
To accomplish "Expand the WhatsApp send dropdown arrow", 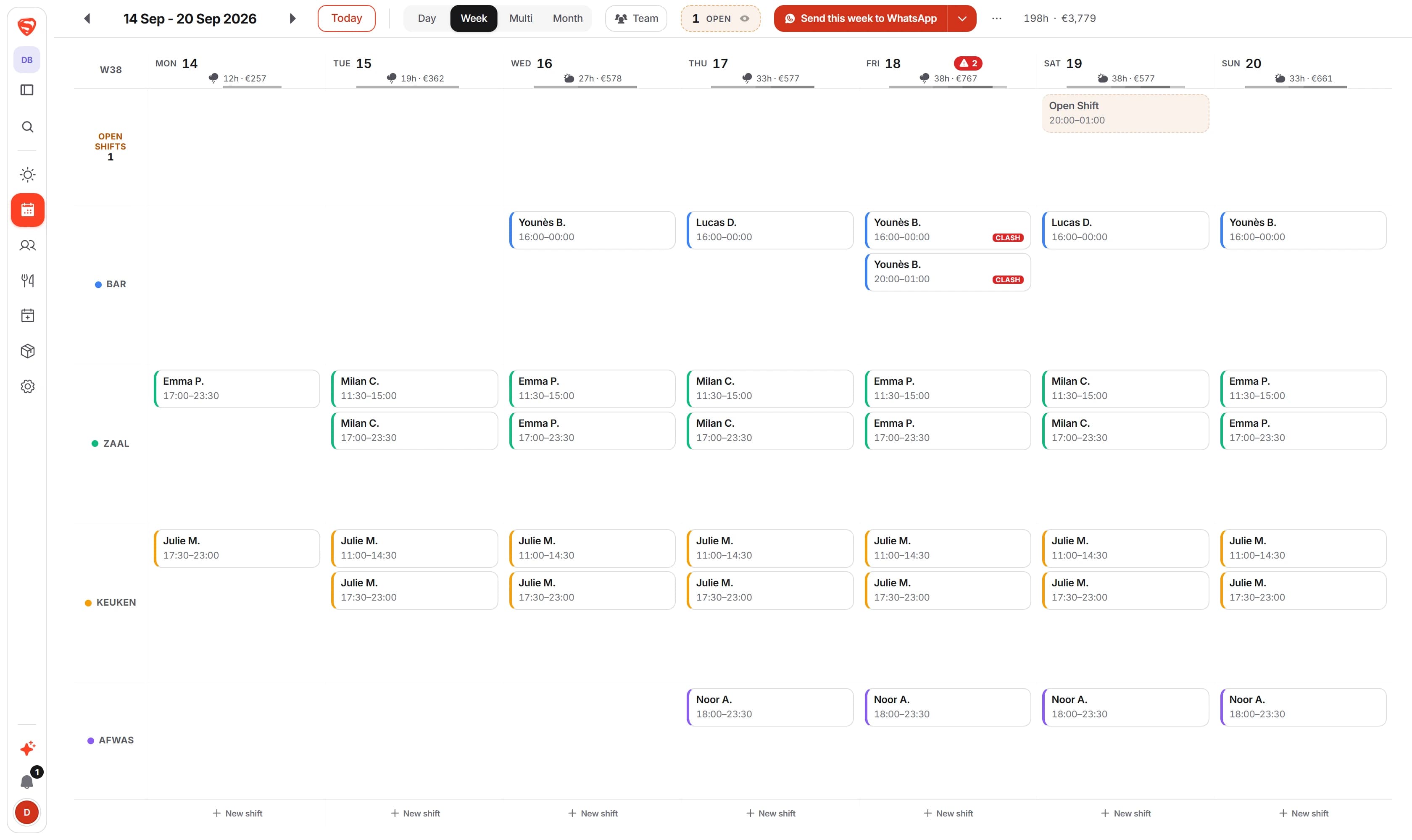I will tap(962, 18).
